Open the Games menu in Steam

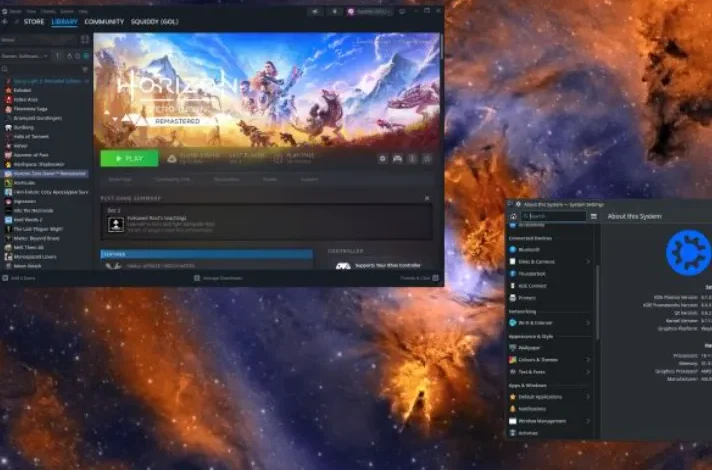(67, 11)
